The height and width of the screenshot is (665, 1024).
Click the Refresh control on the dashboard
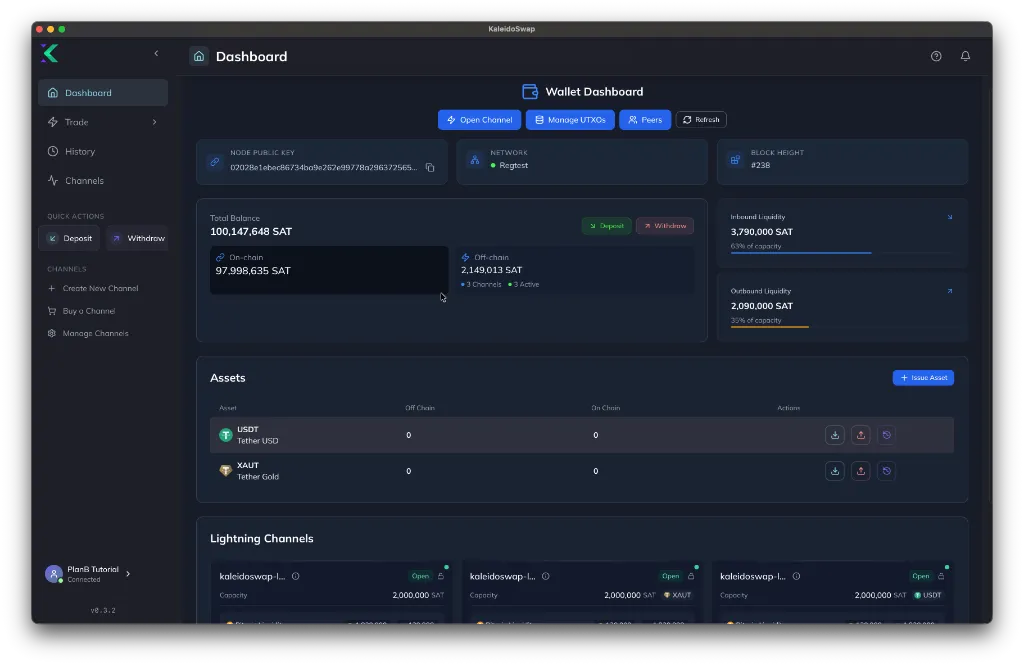(700, 119)
